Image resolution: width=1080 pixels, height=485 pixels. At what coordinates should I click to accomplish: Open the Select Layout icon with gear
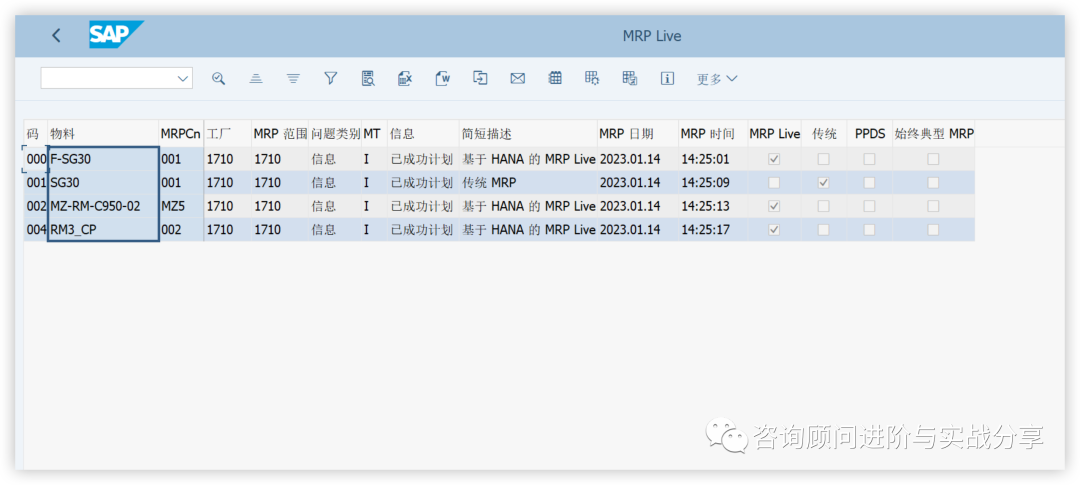(x=592, y=79)
